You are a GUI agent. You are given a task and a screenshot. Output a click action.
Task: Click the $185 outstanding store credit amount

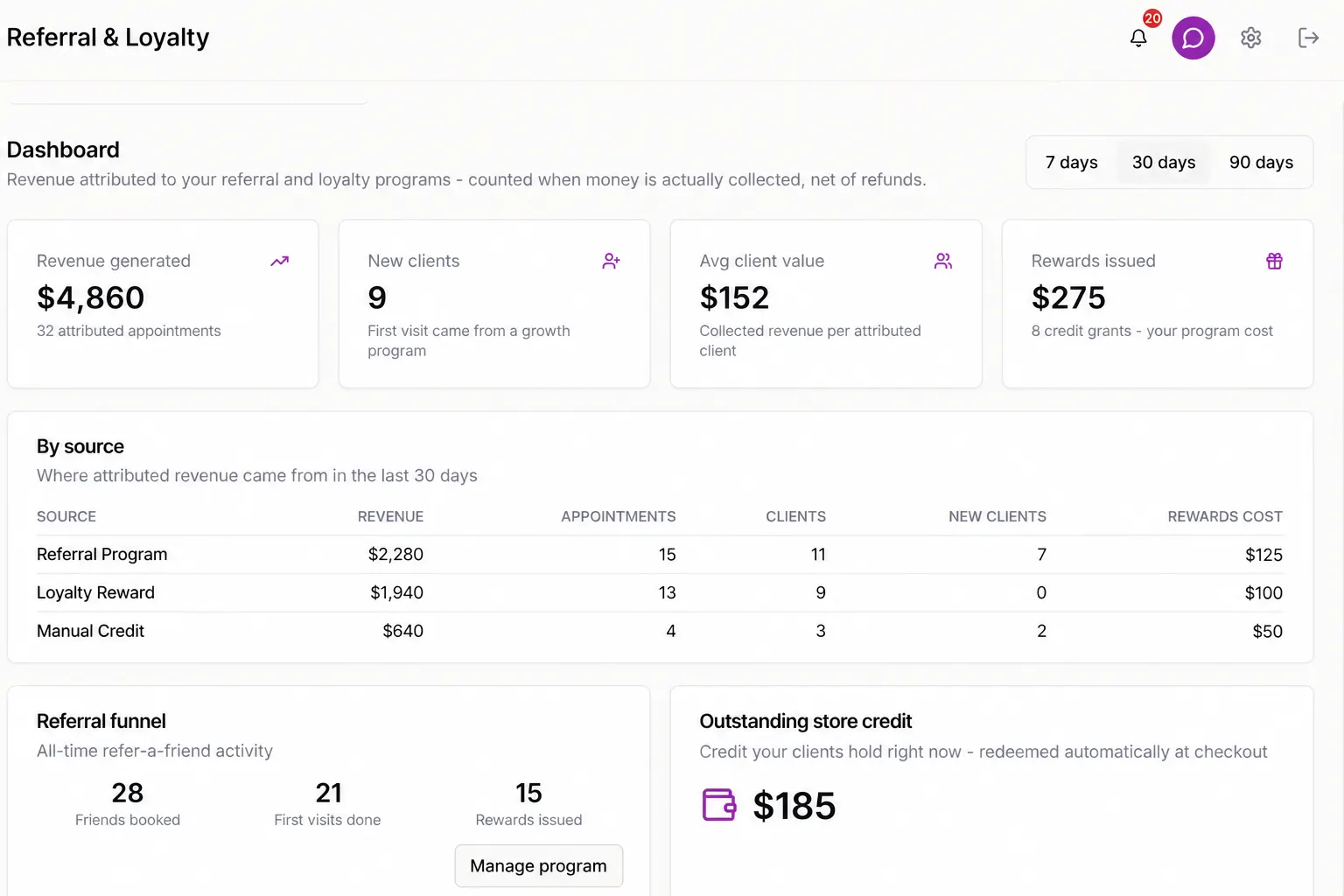pos(794,806)
